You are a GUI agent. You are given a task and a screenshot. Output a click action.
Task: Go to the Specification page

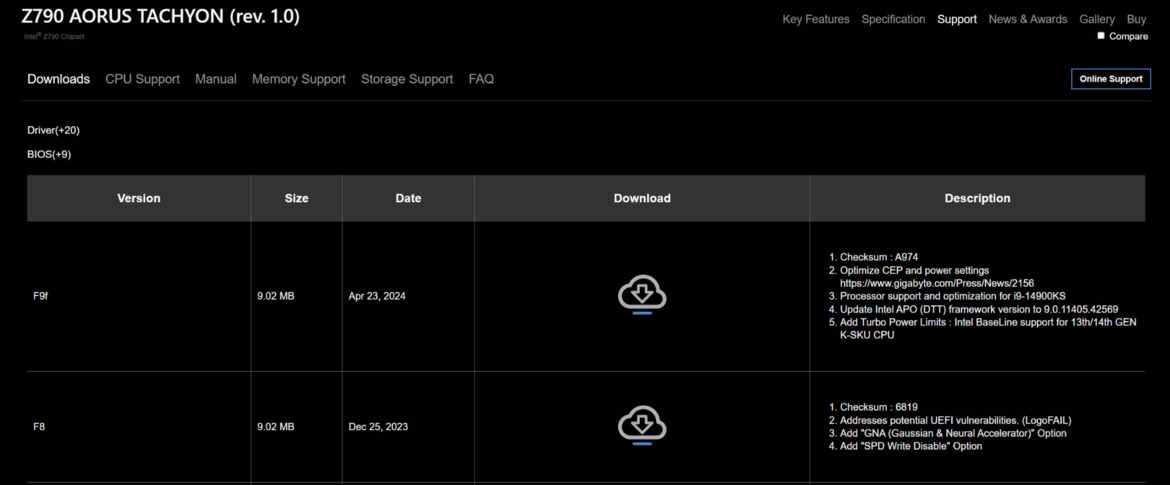[893, 19]
